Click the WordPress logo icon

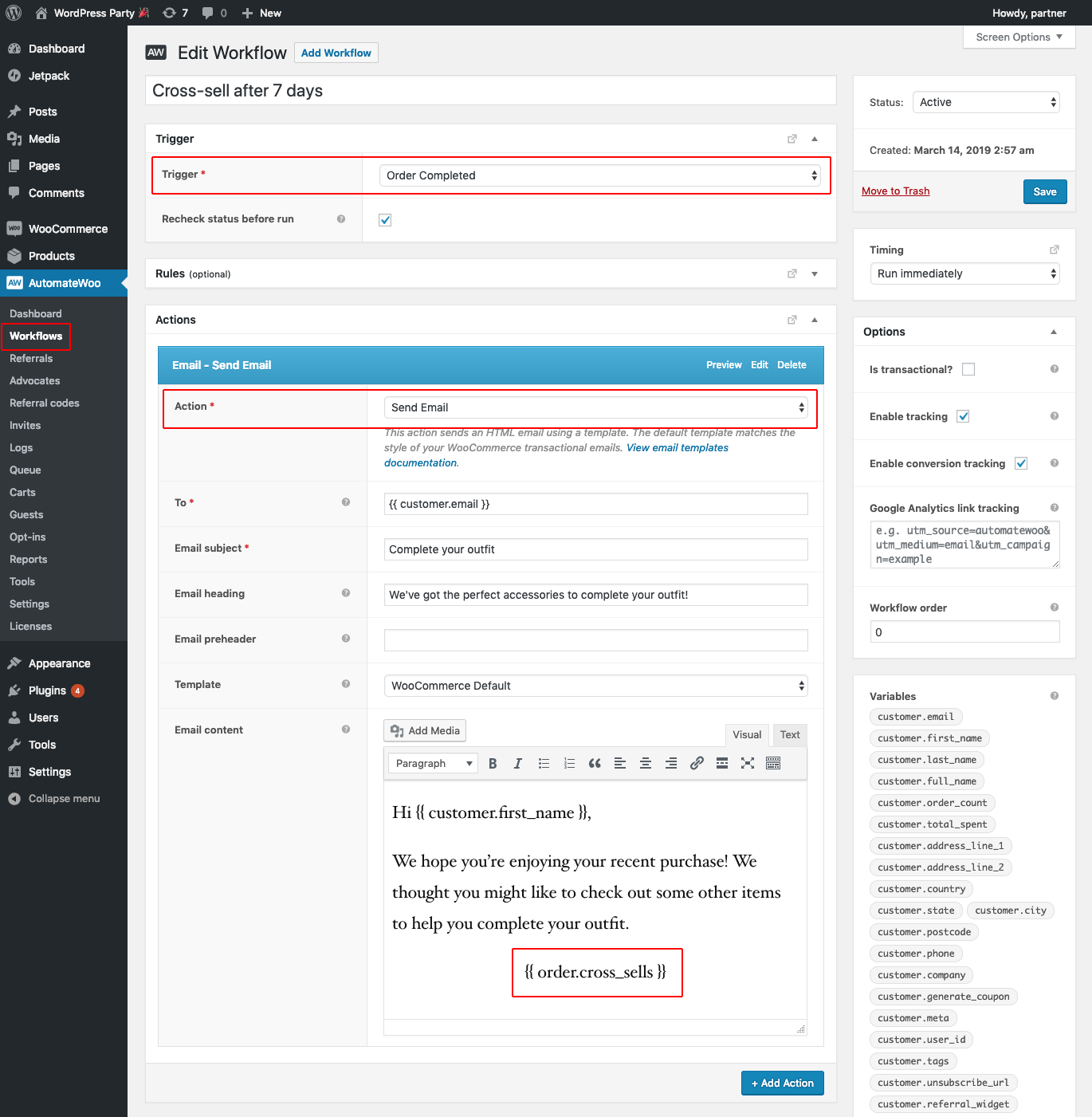[x=14, y=13]
